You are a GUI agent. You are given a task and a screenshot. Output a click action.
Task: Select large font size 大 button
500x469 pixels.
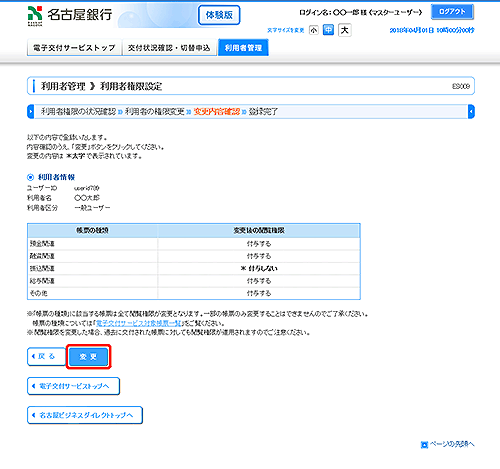[345, 30]
